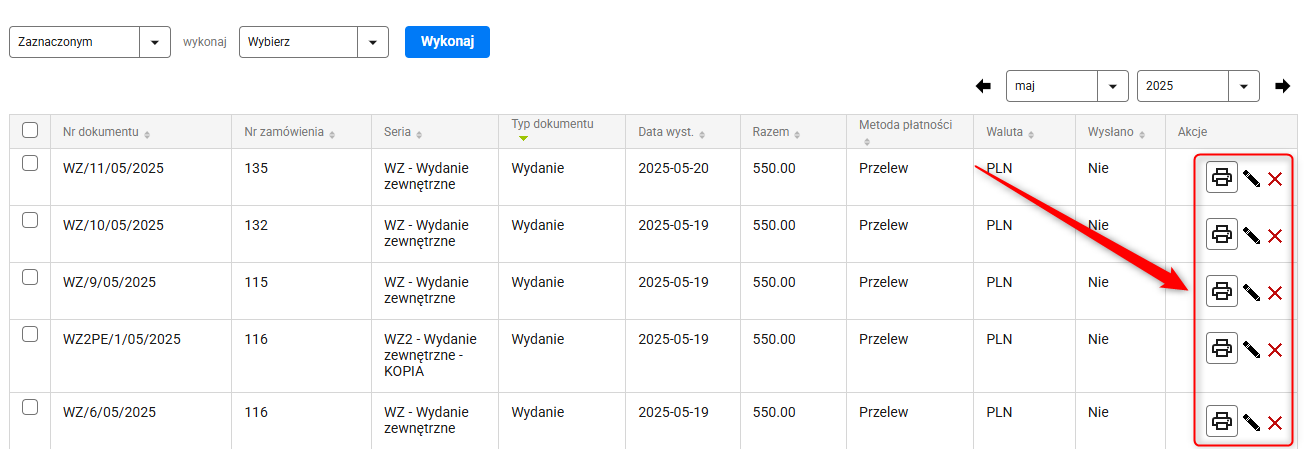Edit document WZ/11/05/2025 with pencil icon
This screenshot has width=1308, height=449.
(1251, 179)
